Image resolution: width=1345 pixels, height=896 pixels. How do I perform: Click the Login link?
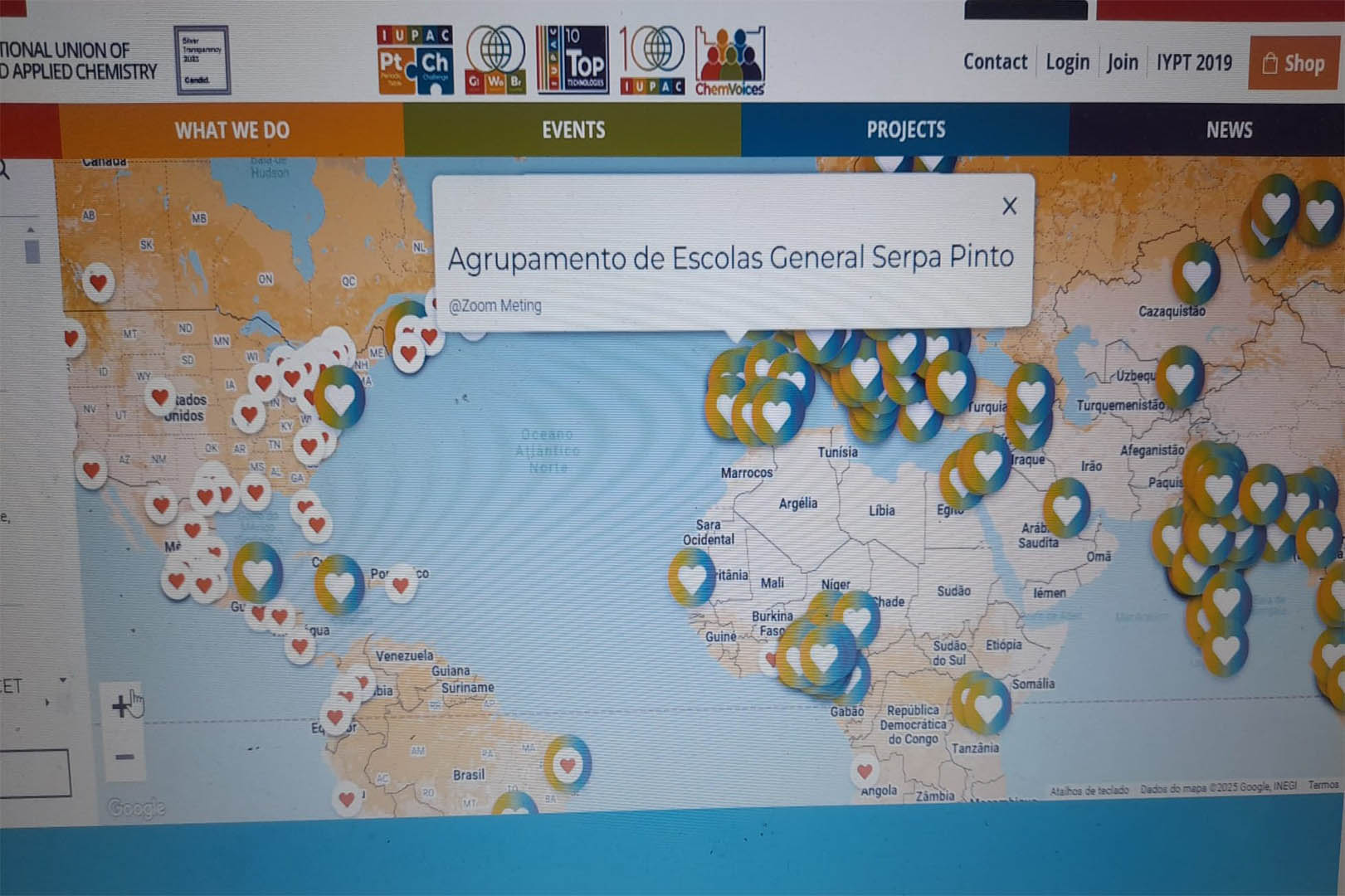(x=1067, y=62)
